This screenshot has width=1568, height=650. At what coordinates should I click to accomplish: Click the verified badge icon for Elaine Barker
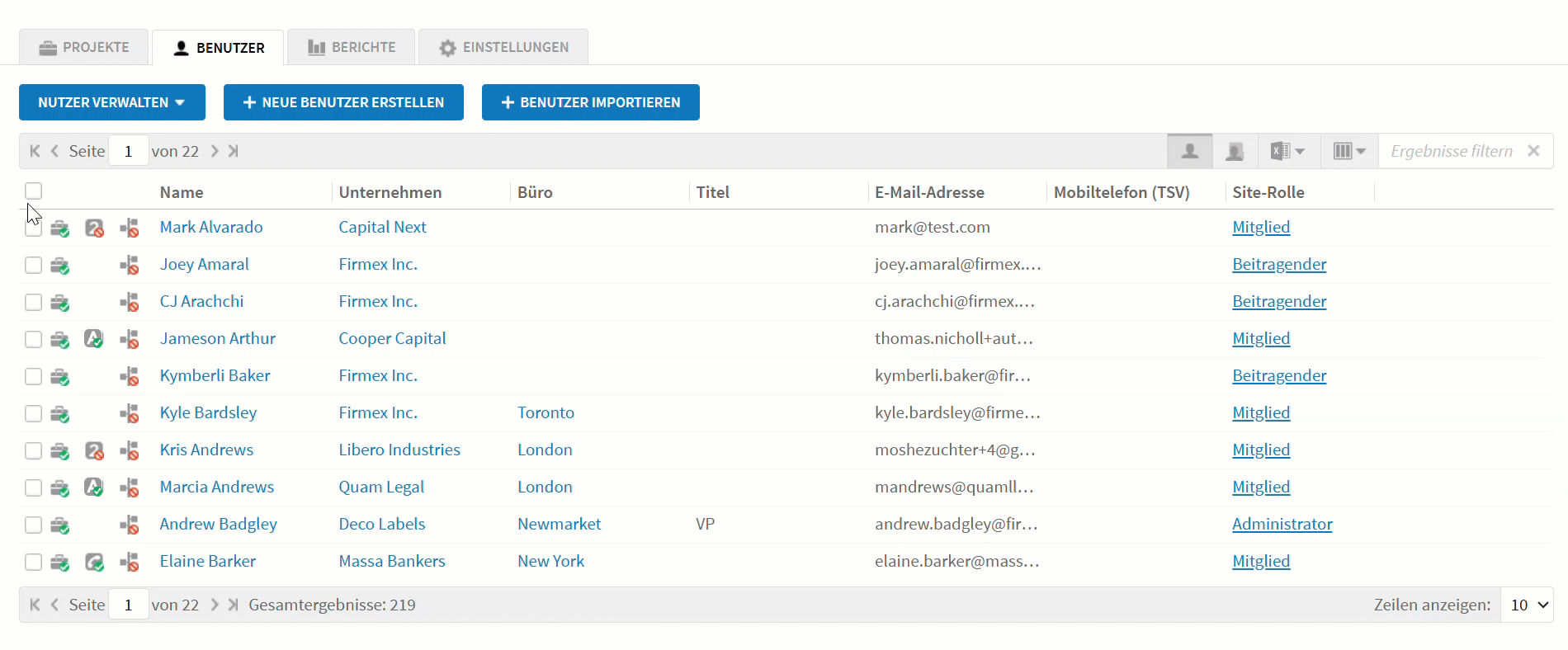tap(94, 563)
